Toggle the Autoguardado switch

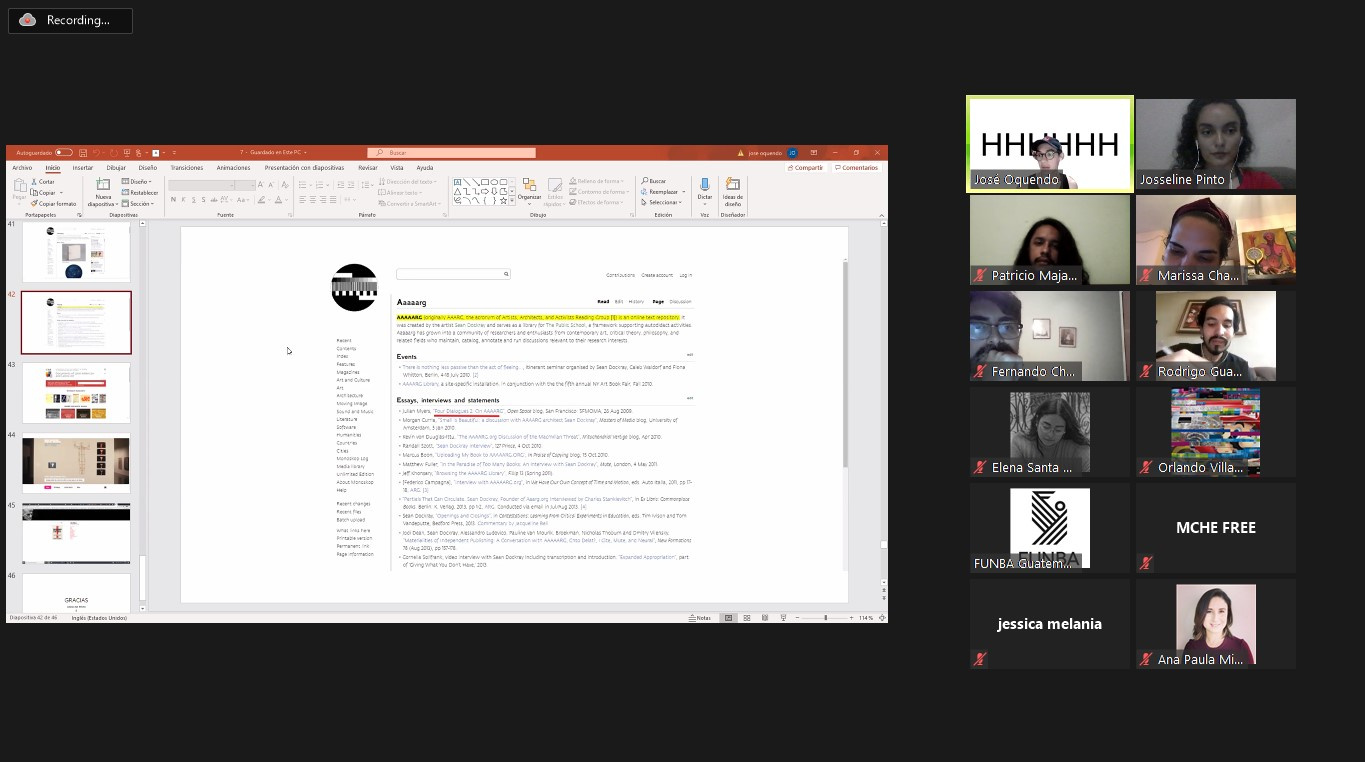pyautogui.click(x=64, y=152)
